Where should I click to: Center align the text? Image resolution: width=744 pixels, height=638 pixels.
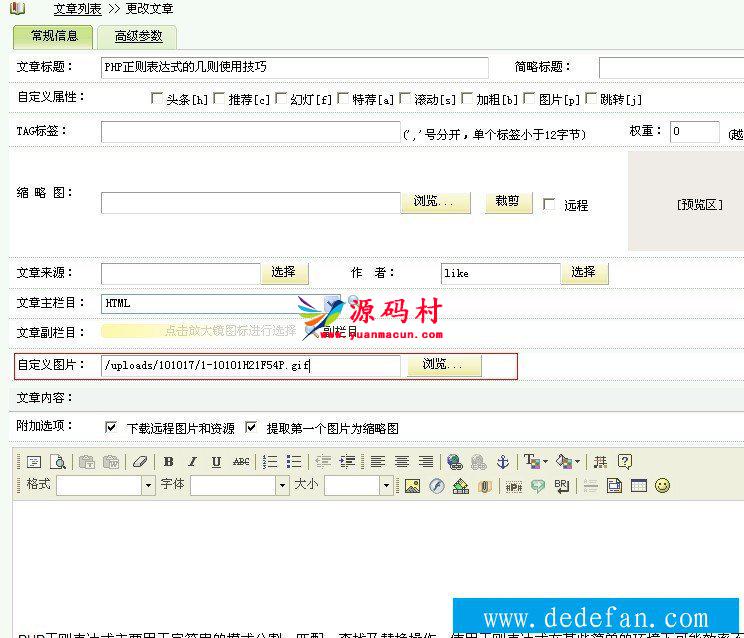pos(402,462)
